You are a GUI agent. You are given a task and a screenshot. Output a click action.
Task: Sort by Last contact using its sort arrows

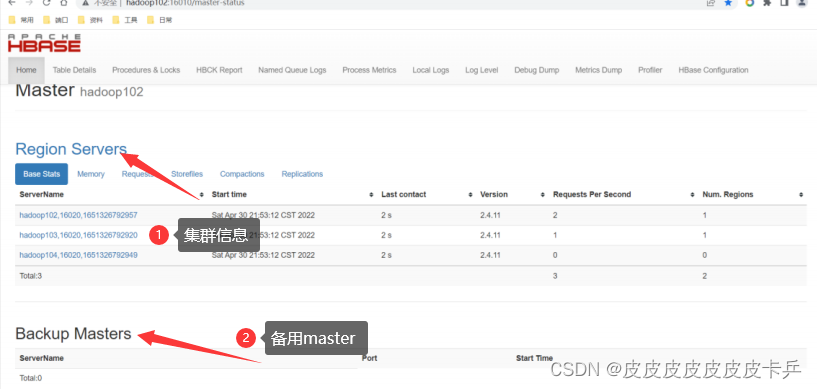tap(471, 195)
